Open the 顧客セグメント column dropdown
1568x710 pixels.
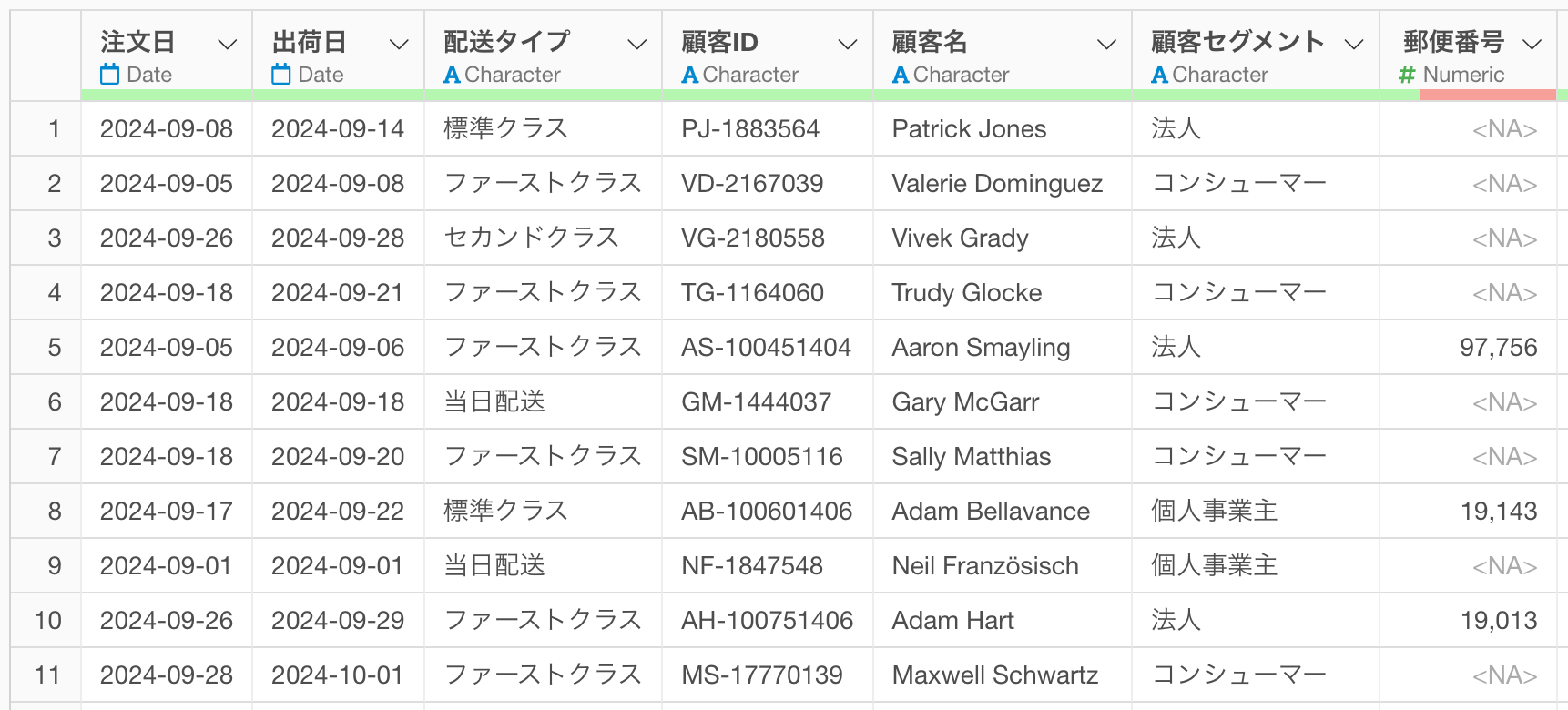click(x=1354, y=44)
